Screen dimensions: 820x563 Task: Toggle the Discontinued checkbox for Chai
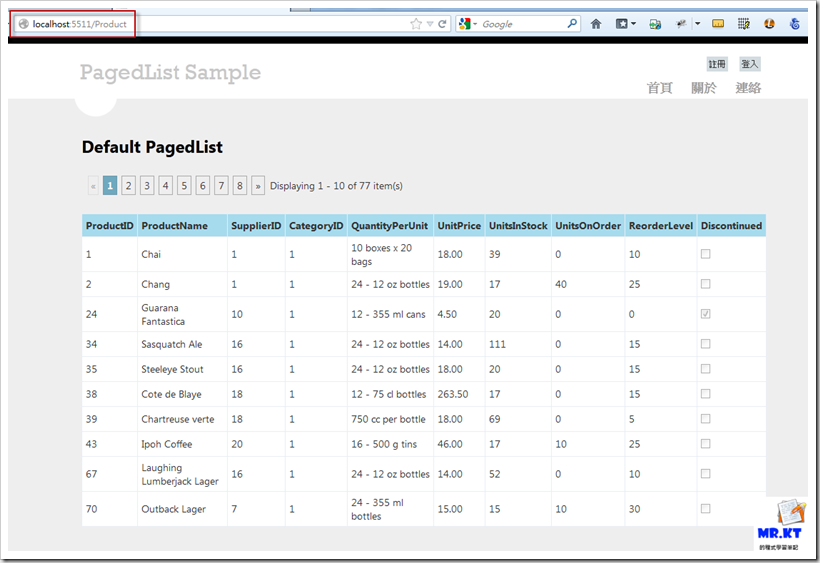[x=705, y=254]
